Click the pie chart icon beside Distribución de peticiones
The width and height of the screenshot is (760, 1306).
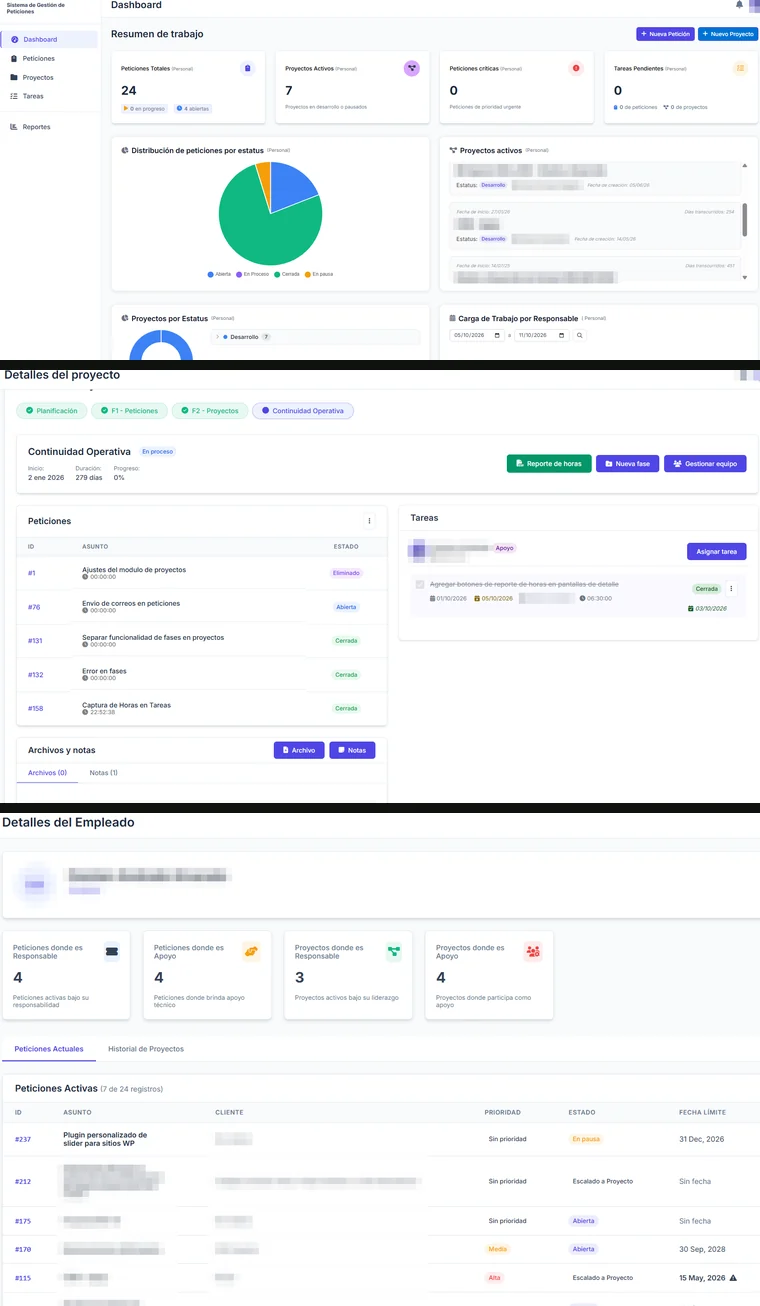tap(125, 151)
